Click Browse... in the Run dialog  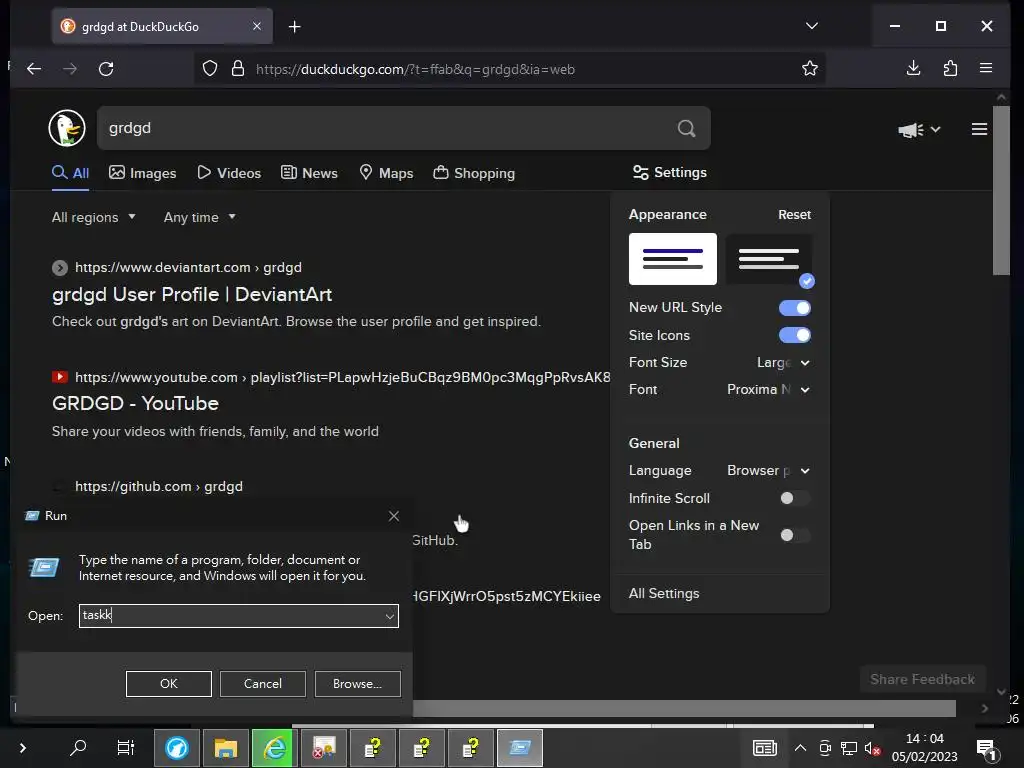[357, 684]
